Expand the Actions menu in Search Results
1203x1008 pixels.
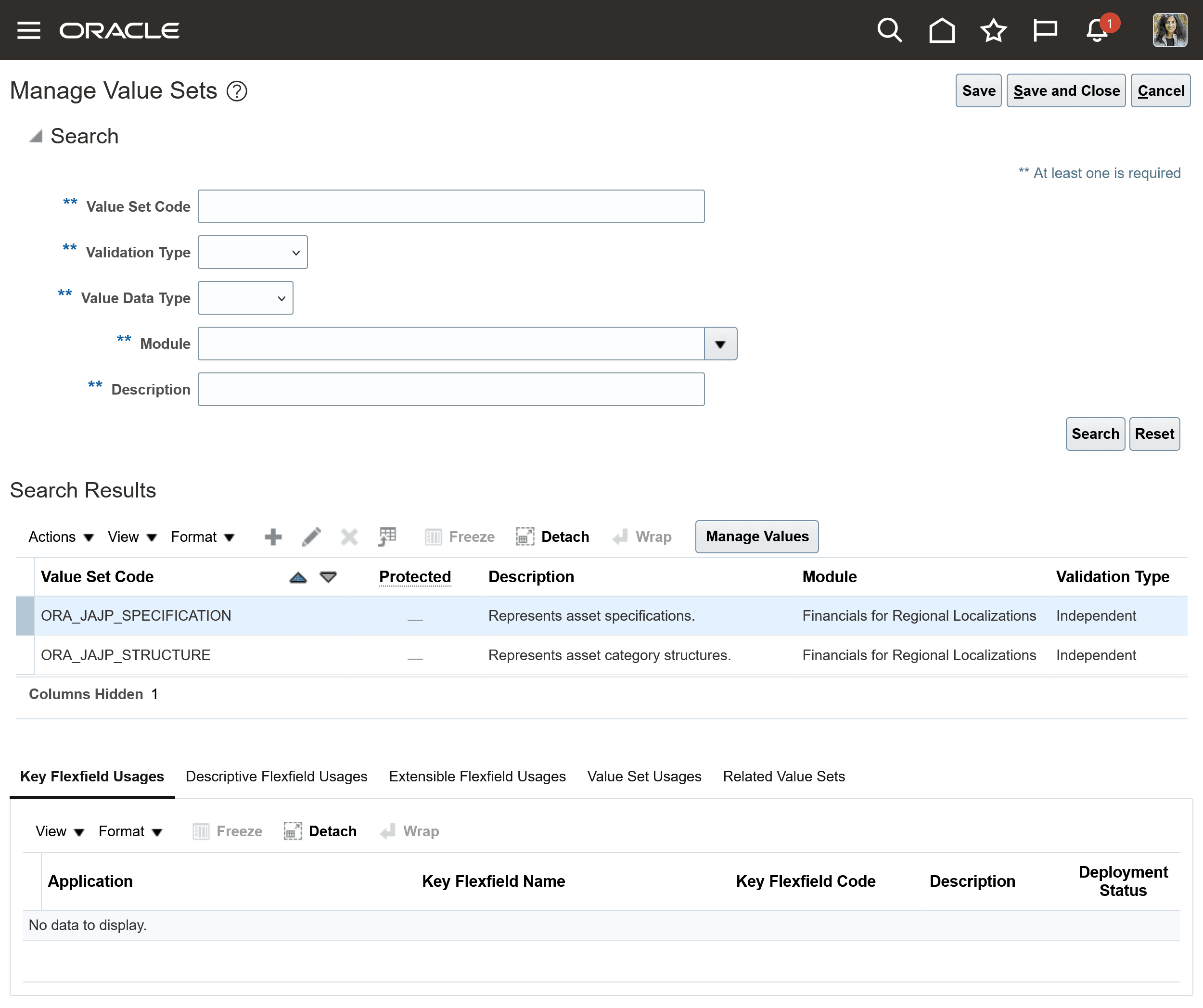point(61,536)
